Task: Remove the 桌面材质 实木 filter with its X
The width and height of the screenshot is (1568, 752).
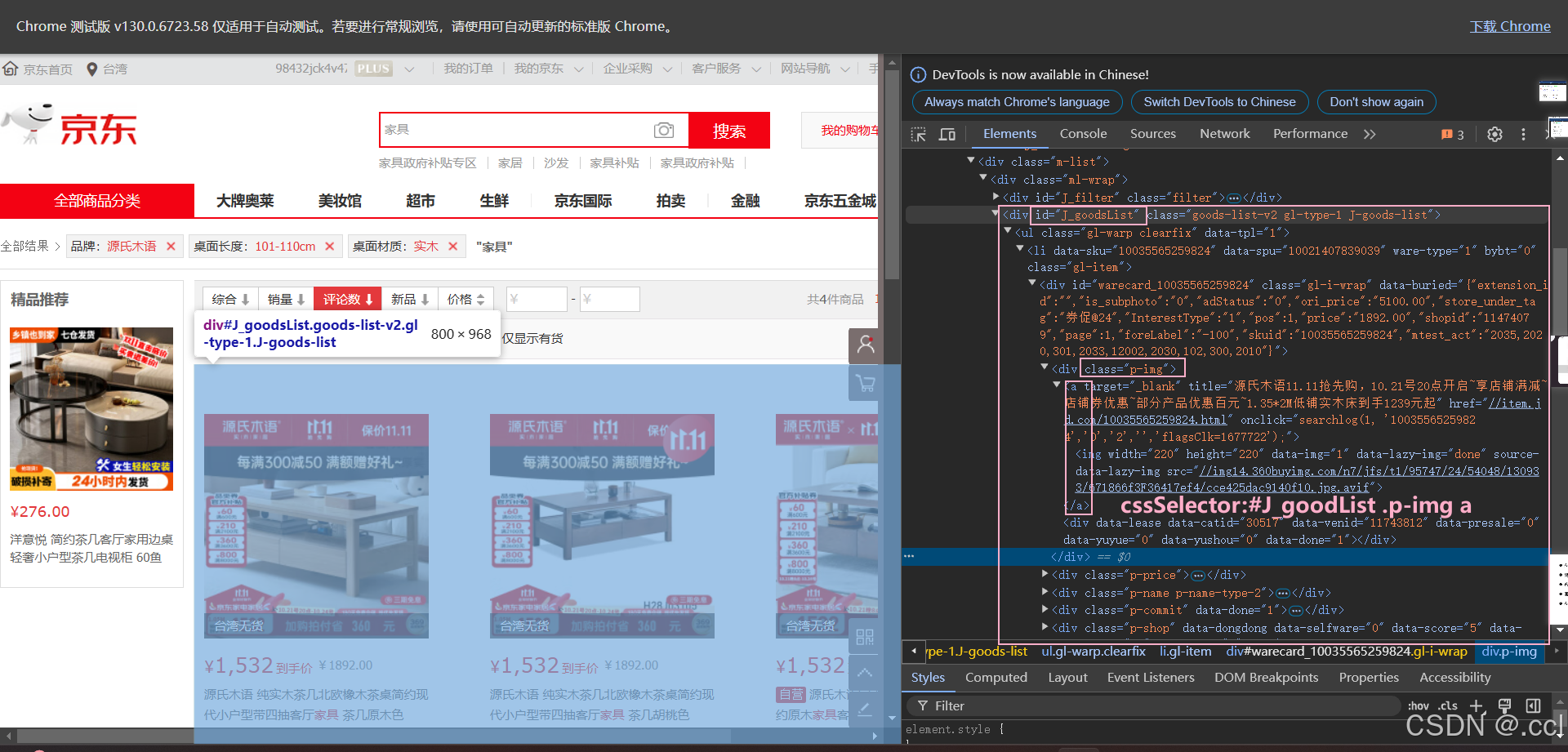Action: (x=452, y=246)
